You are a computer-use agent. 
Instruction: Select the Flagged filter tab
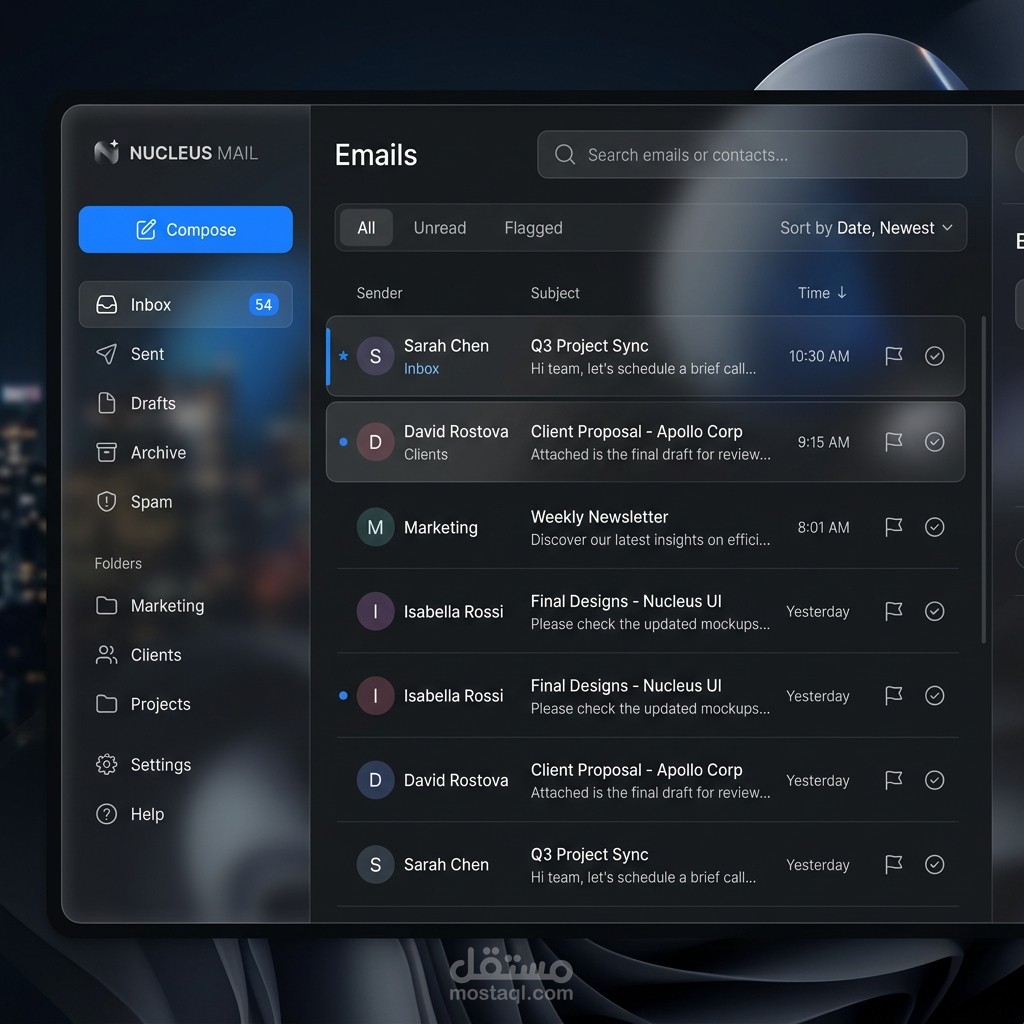(x=533, y=228)
